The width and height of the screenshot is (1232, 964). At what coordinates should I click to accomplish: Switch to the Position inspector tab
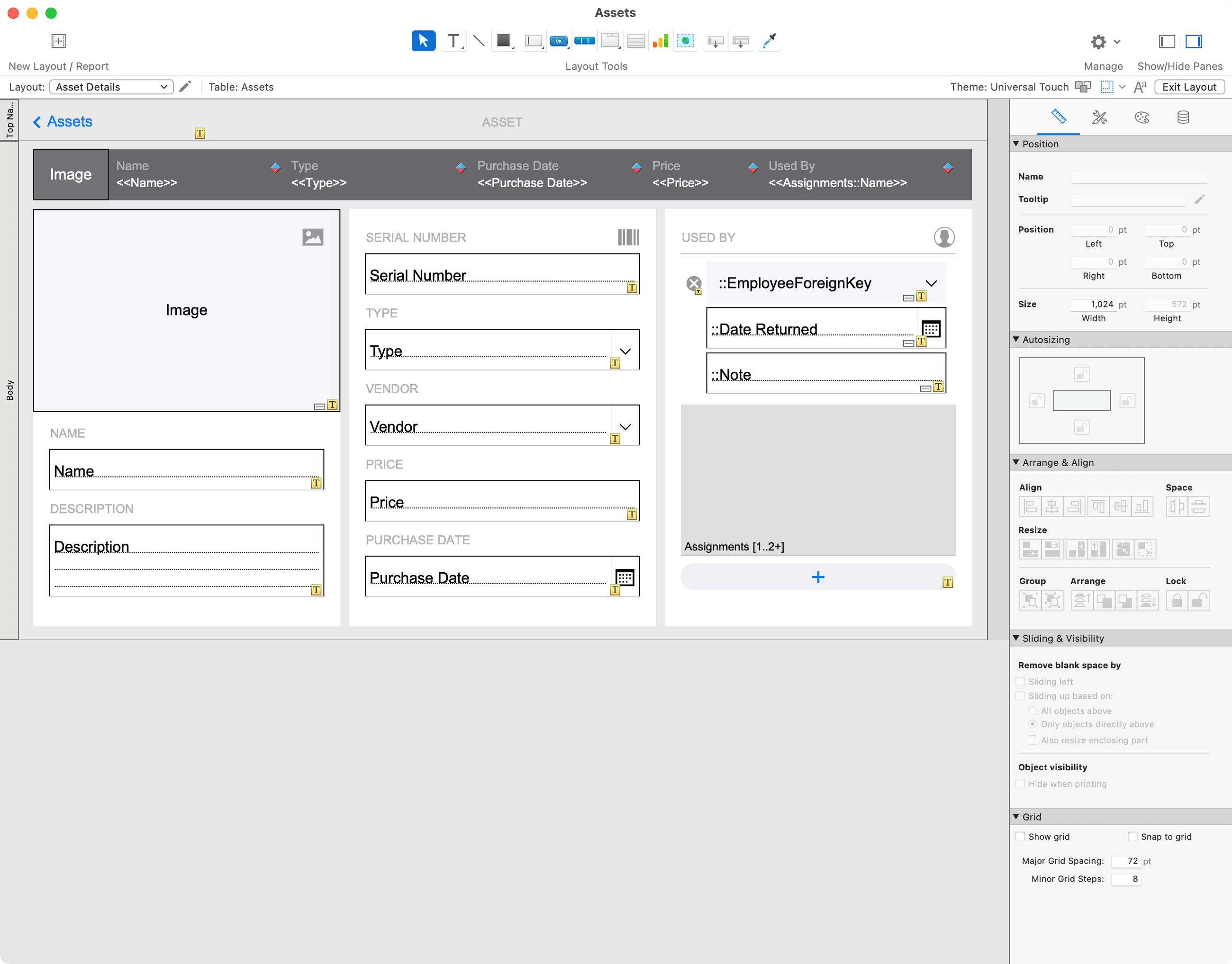[x=1058, y=117]
